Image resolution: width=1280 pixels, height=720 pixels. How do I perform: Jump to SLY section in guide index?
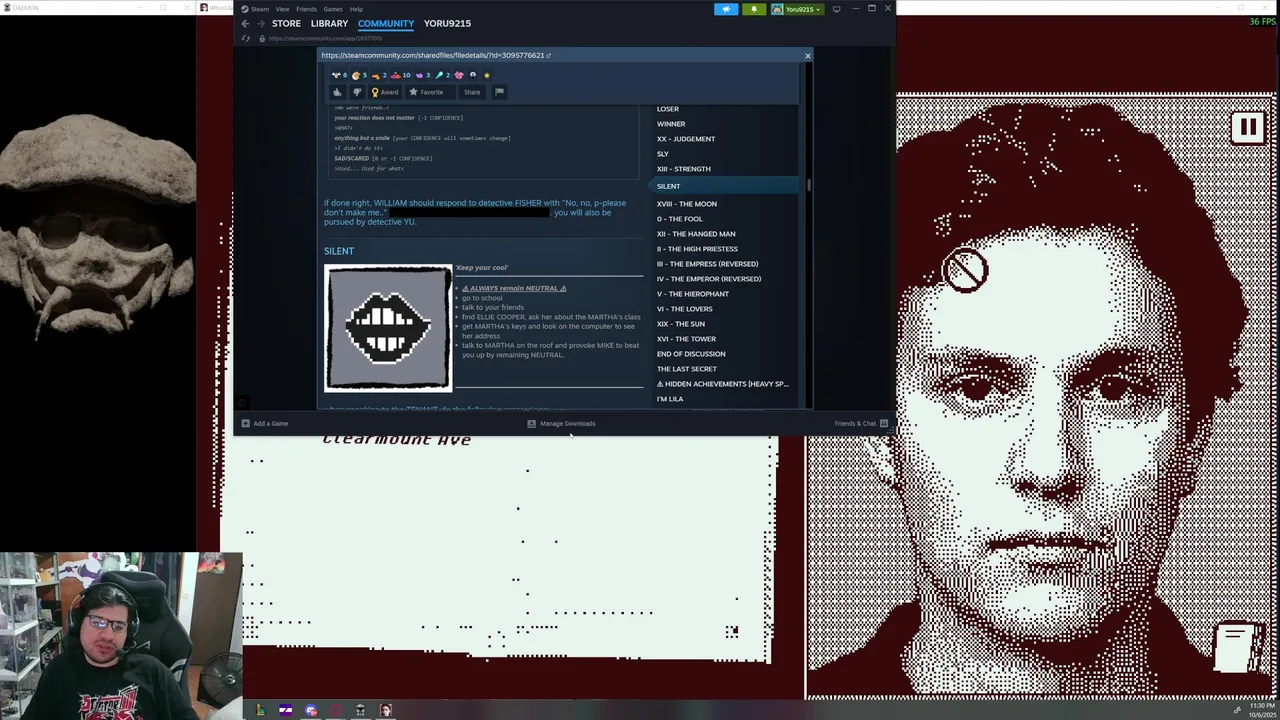(x=662, y=154)
